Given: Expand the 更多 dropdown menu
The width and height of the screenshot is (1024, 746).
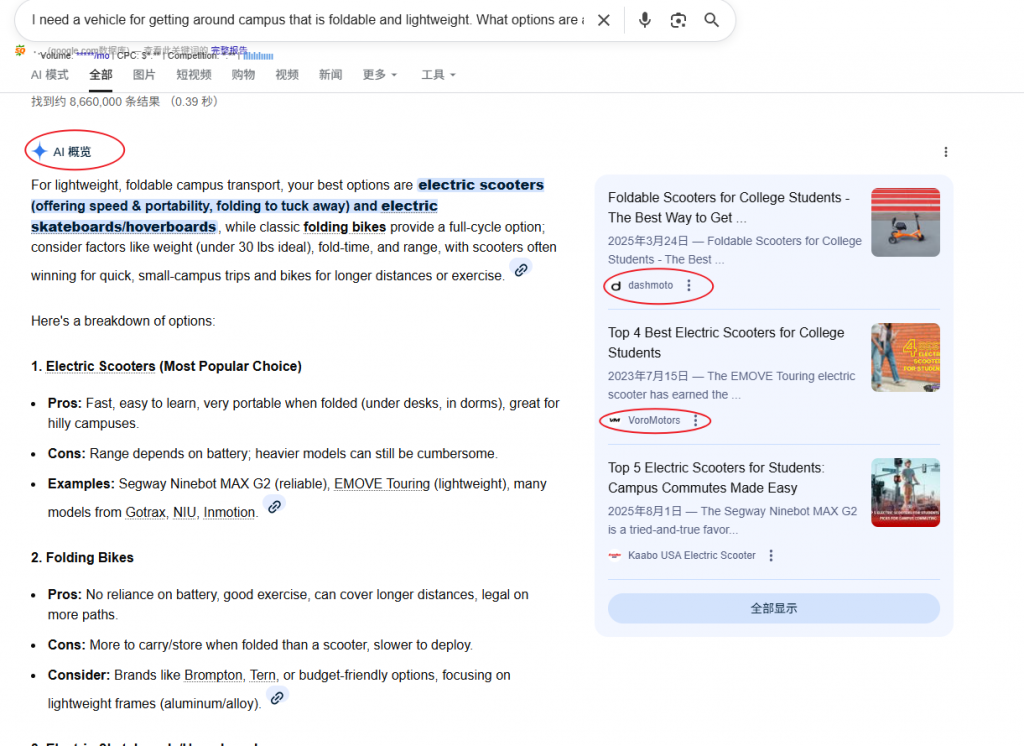Looking at the screenshot, I should point(379,75).
